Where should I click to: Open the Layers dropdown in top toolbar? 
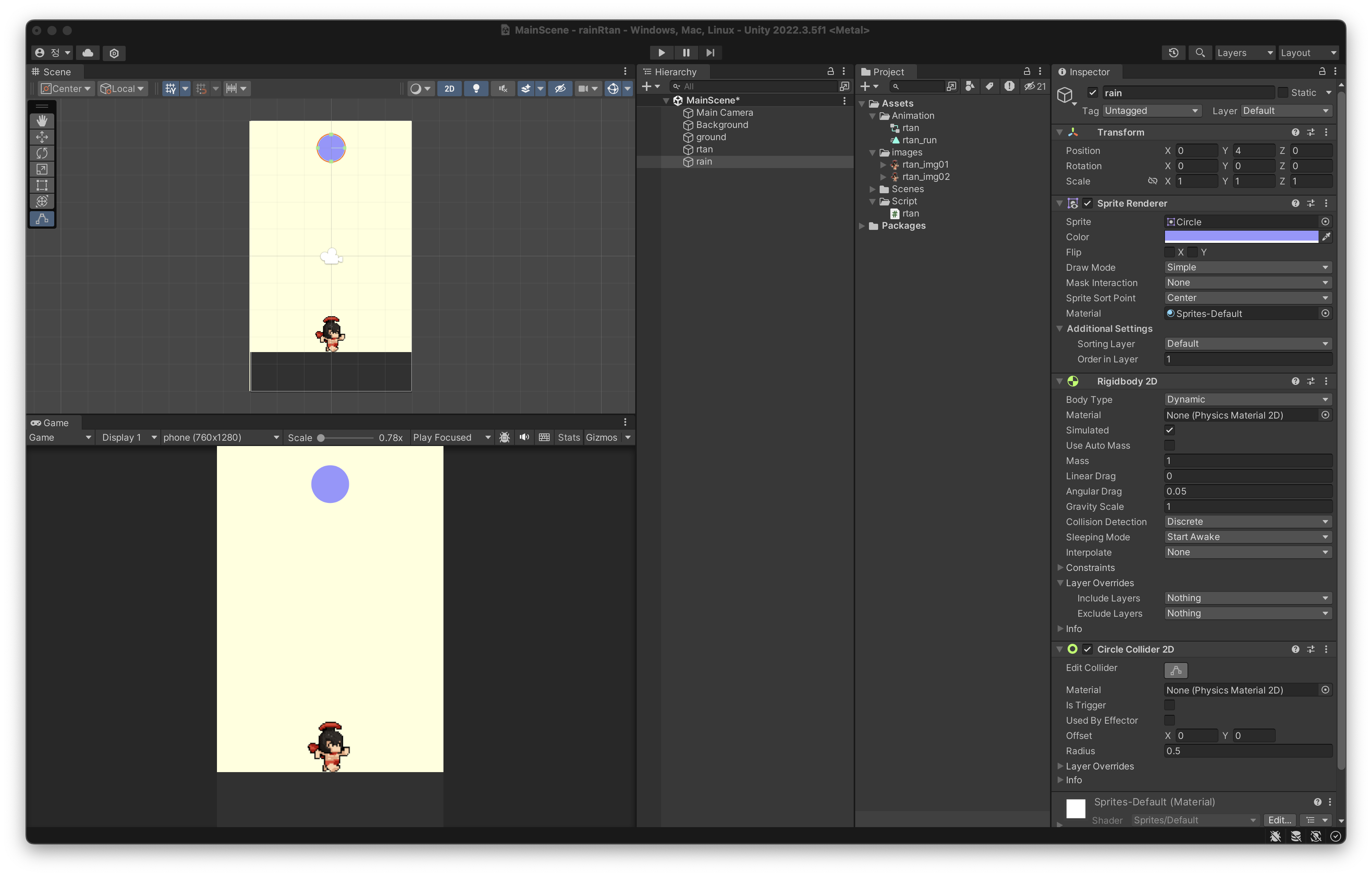[1245, 53]
